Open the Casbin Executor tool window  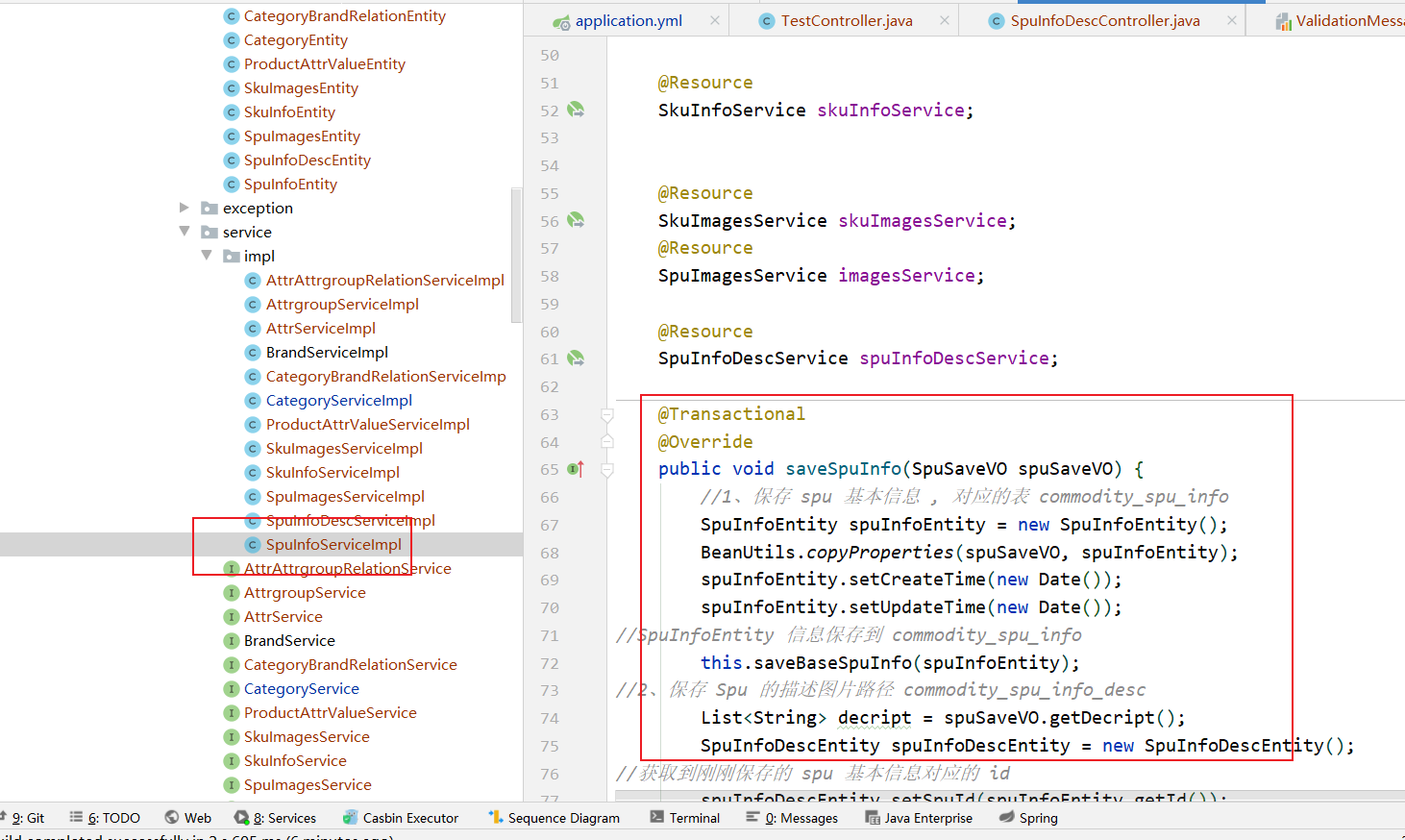(x=401, y=818)
